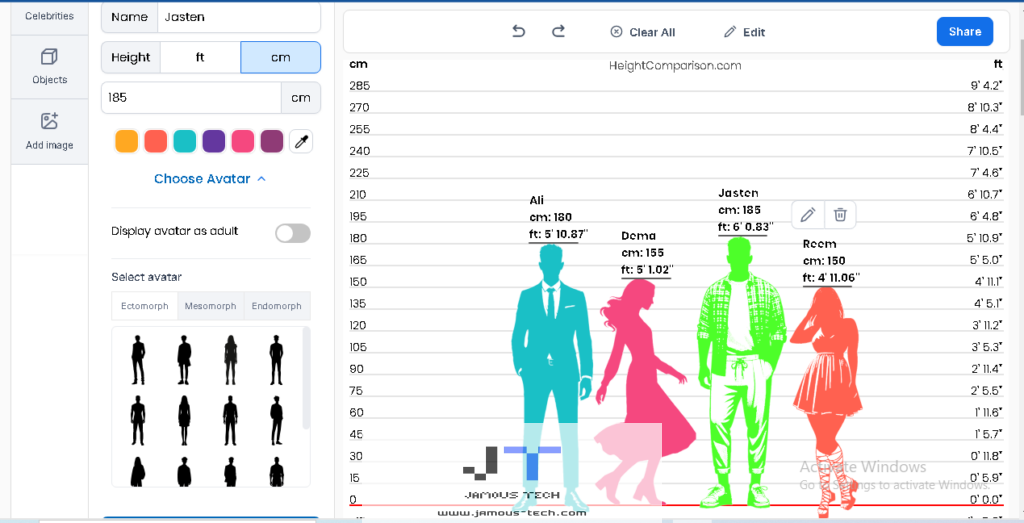
Task: Collapse the Choose Avatar section
Action: 210,179
